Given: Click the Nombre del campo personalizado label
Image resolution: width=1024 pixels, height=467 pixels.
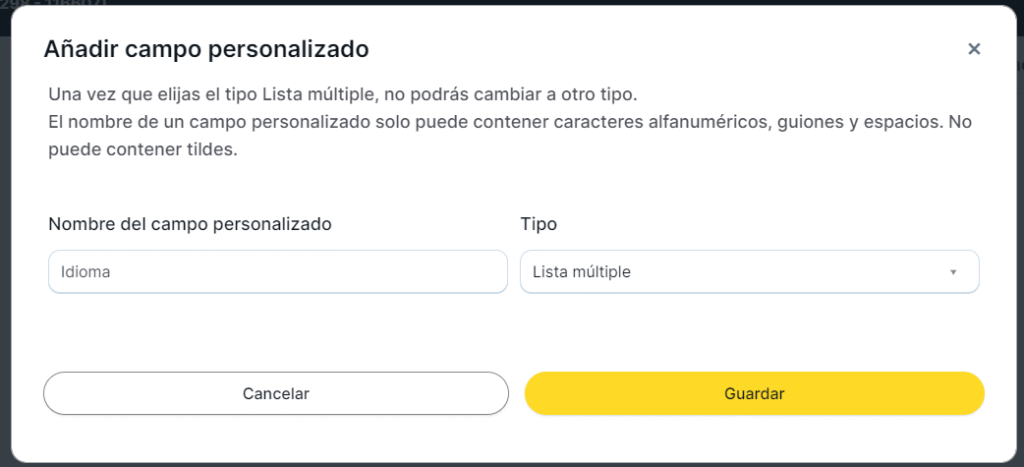Looking at the screenshot, I should tap(190, 224).
